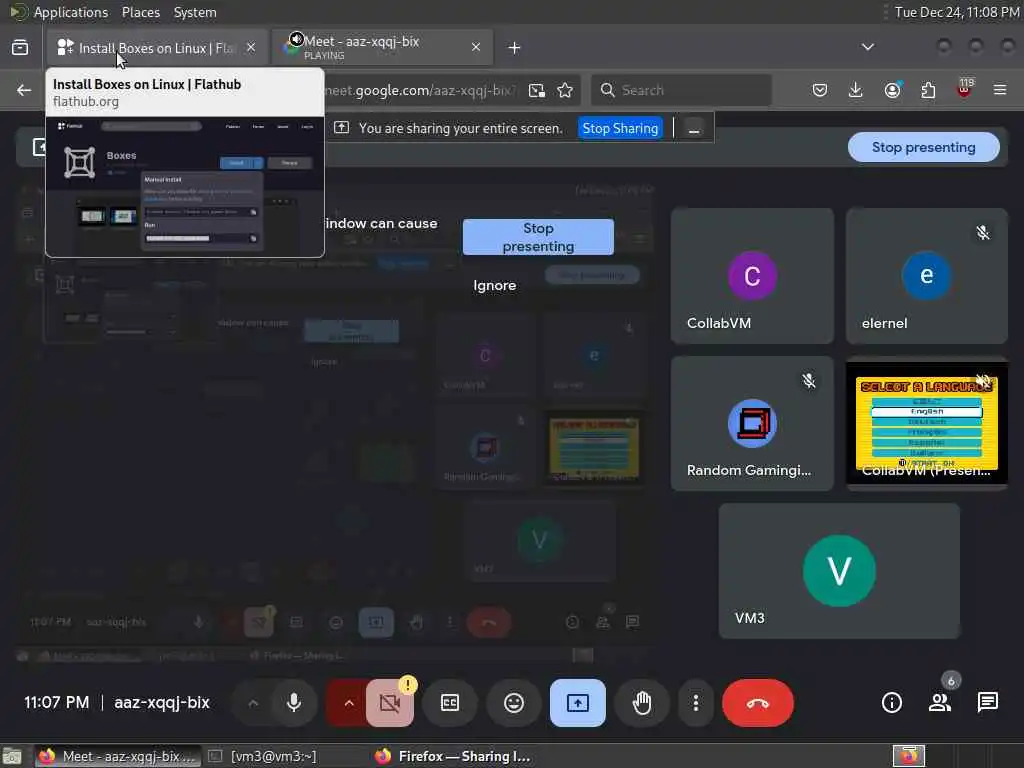
Task: Switch to Firefox Sharing Indicator taskbar item
Action: pos(453,756)
